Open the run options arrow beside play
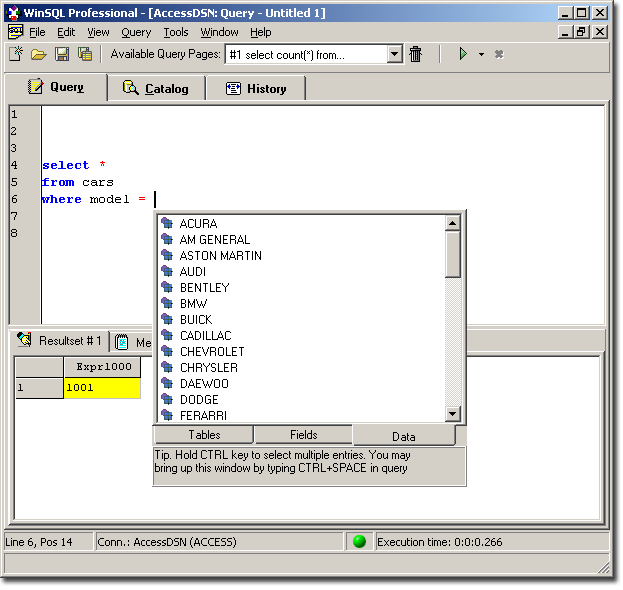Image resolution: width=623 pixels, height=590 pixels. click(481, 54)
